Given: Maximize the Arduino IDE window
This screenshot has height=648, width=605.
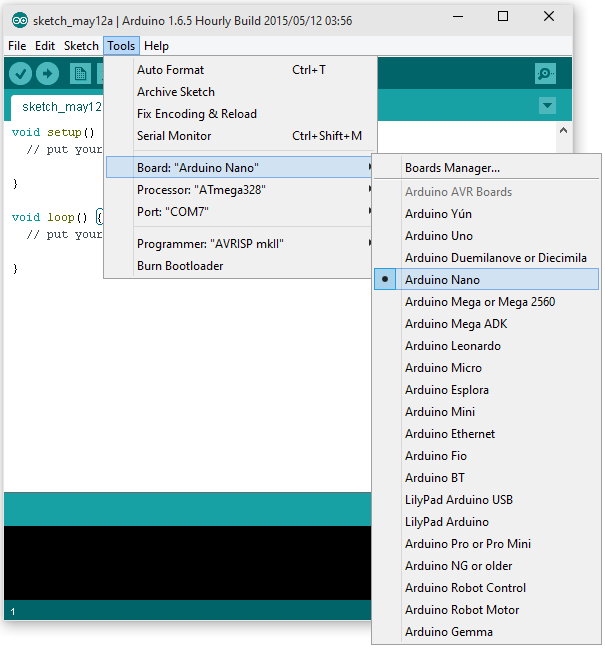Looking at the screenshot, I should tap(503, 17).
